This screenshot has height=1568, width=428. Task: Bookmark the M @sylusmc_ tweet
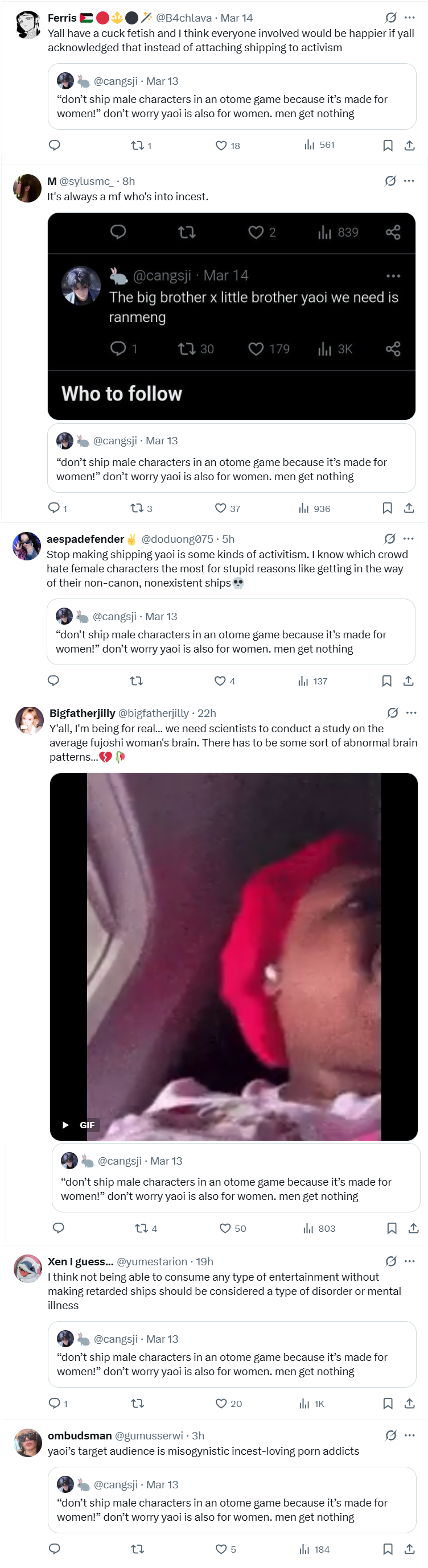point(387,508)
